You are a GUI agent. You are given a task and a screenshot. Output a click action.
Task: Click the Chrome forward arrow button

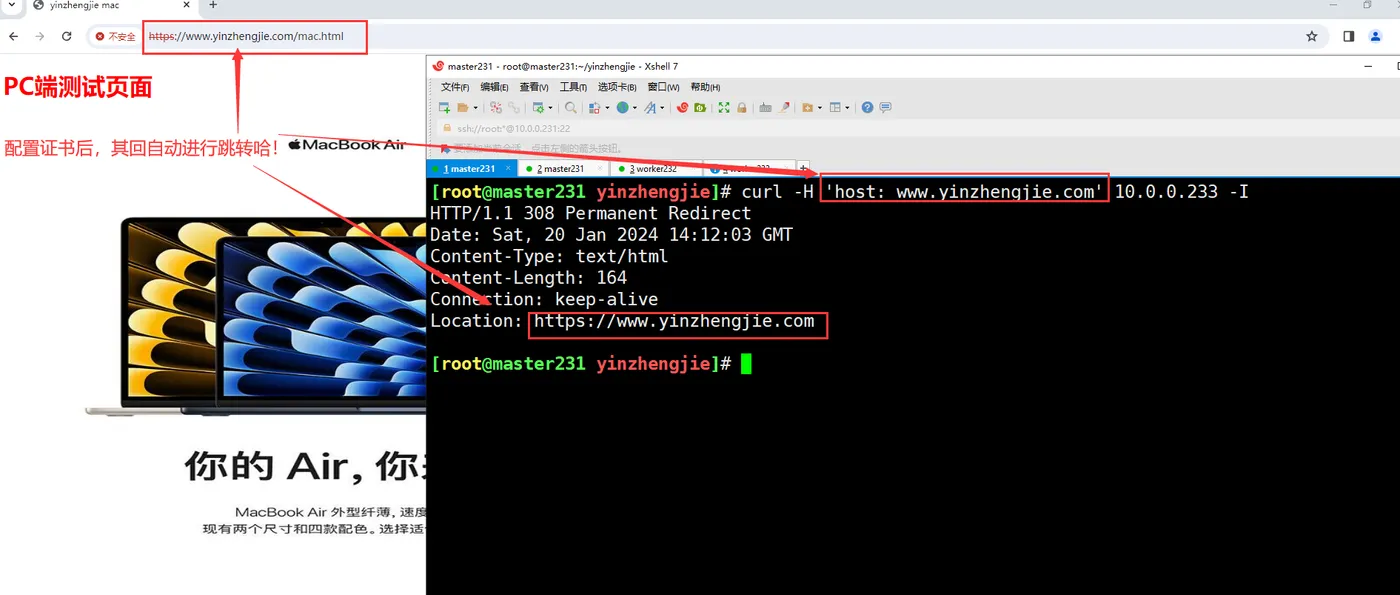tap(40, 36)
